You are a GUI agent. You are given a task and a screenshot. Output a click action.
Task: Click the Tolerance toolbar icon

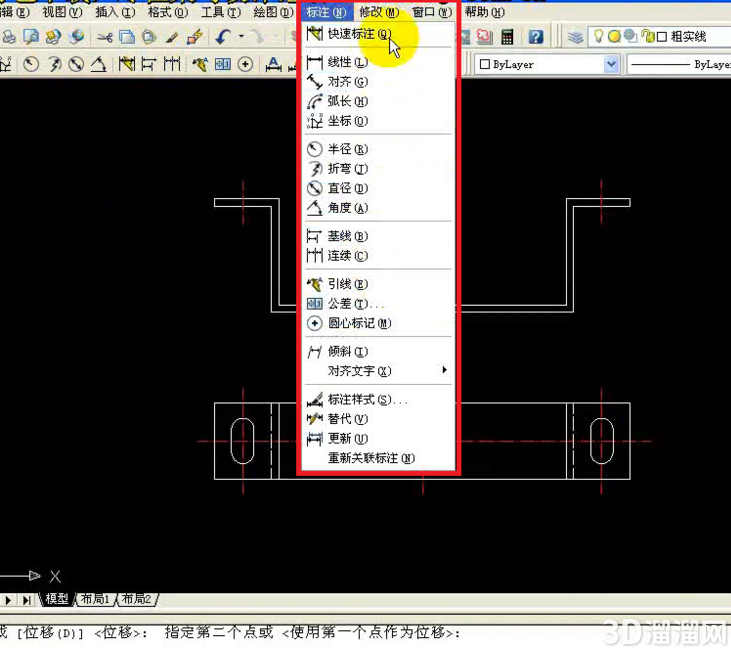[x=222, y=64]
